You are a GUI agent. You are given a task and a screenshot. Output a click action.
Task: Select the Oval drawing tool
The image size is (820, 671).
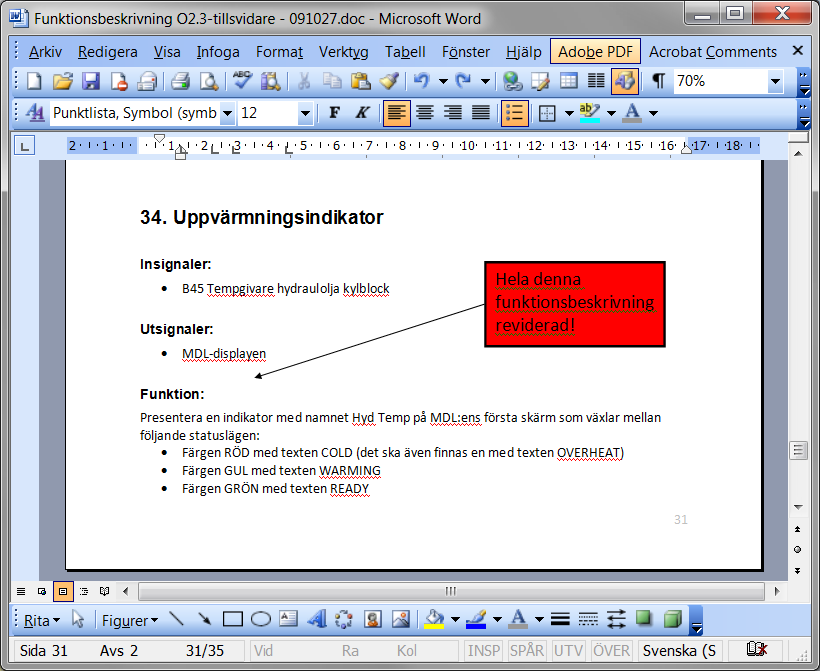[x=261, y=620]
